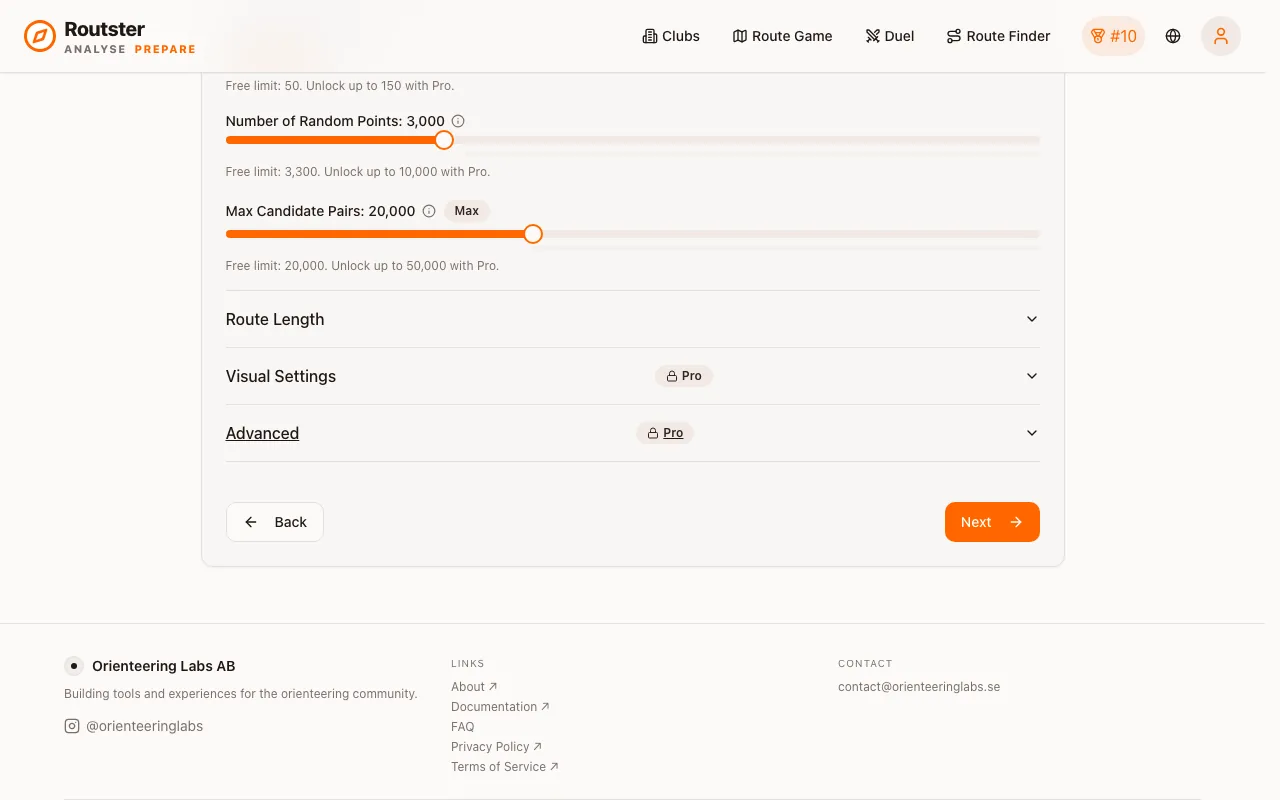Image resolution: width=1280 pixels, height=800 pixels.
Task: Click the "Free limit: 3,300" hint text
Action: [358, 172]
